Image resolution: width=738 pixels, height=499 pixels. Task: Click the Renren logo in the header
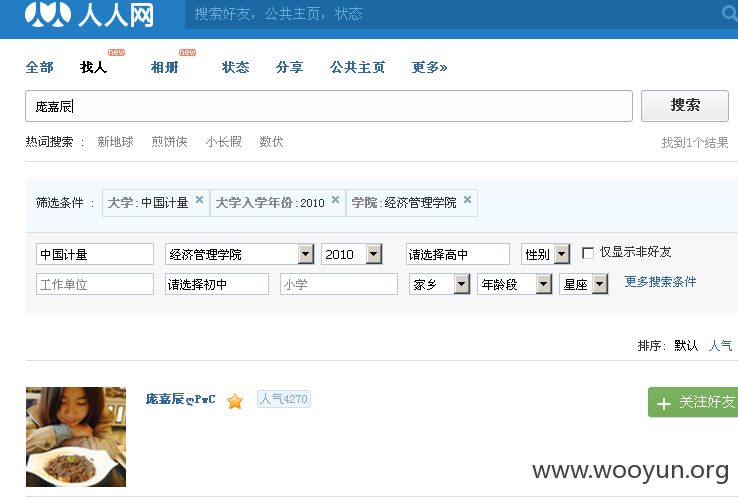[x=89, y=14]
